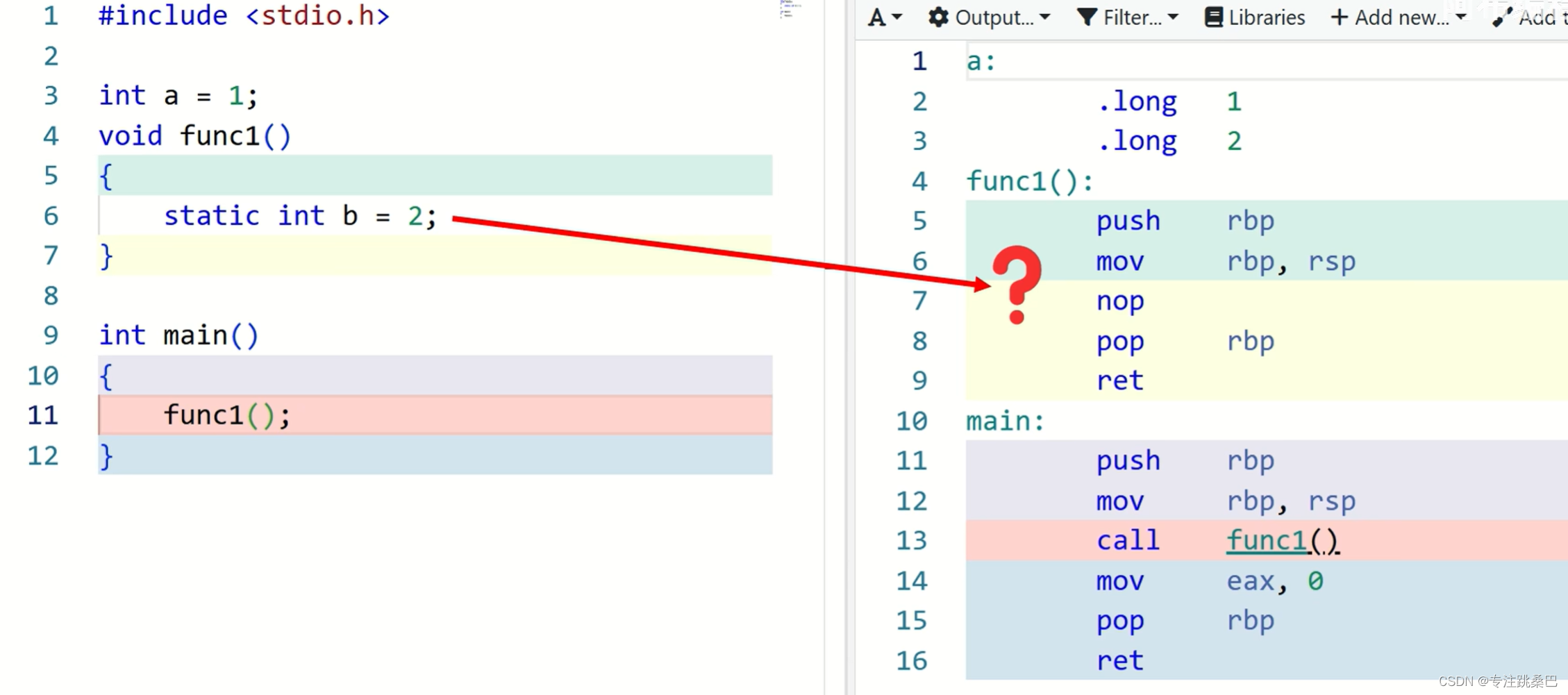1568x695 pixels.
Task: Open the font size 'A' dropdown
Action: pos(884,17)
